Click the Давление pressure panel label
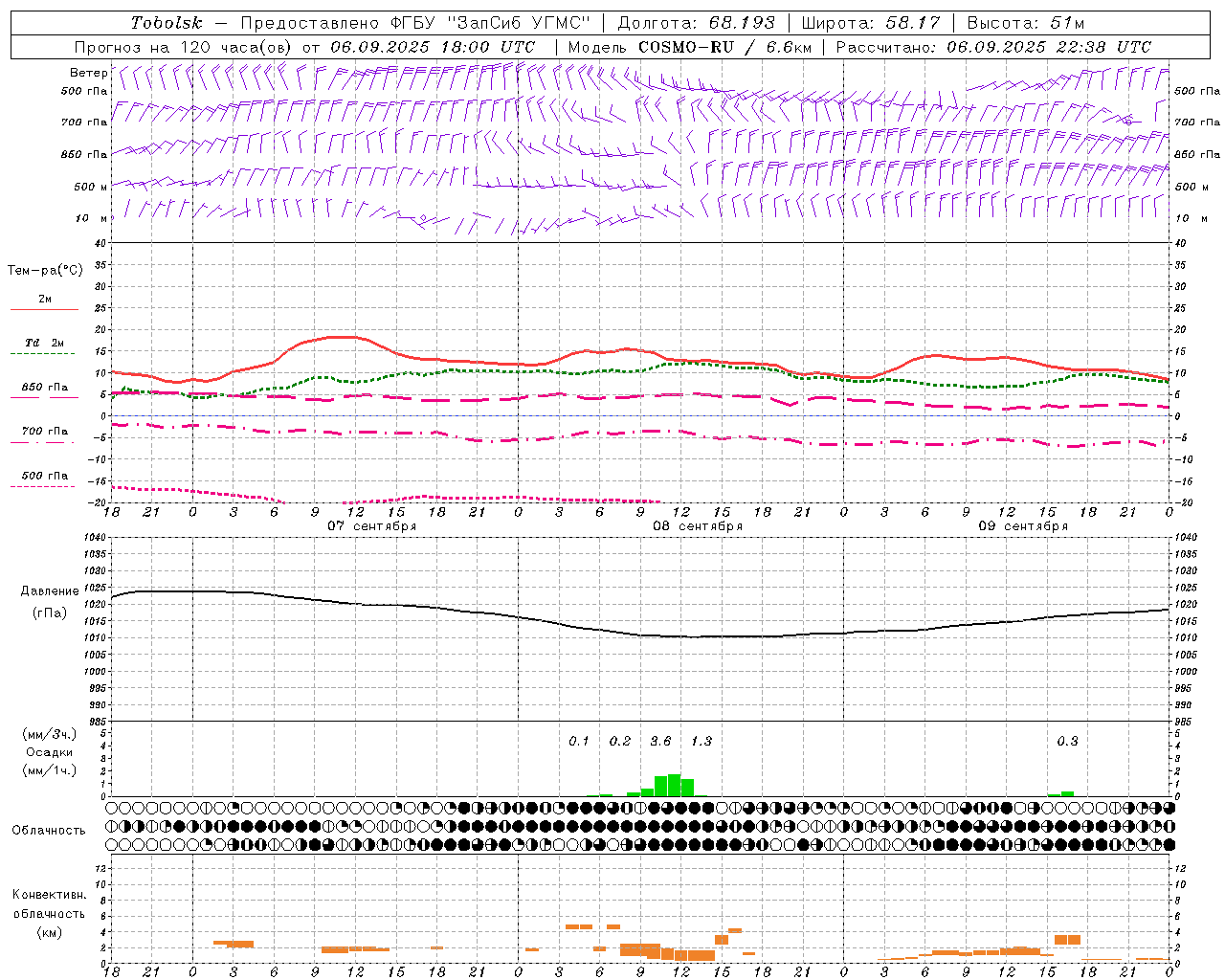 click(50, 591)
